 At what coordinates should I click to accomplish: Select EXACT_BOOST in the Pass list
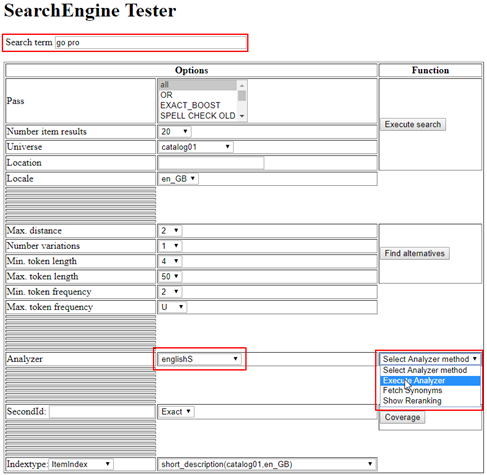point(198,105)
